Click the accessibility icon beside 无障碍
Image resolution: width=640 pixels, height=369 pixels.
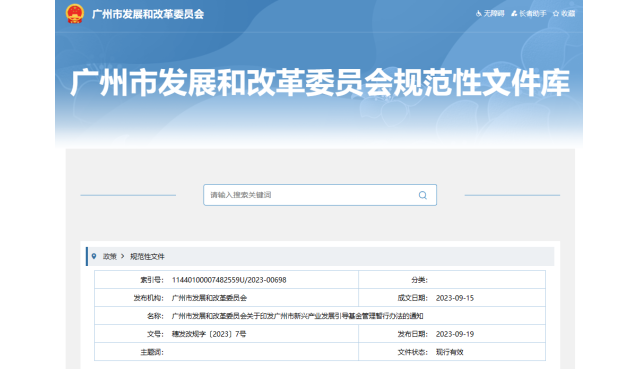pos(479,13)
